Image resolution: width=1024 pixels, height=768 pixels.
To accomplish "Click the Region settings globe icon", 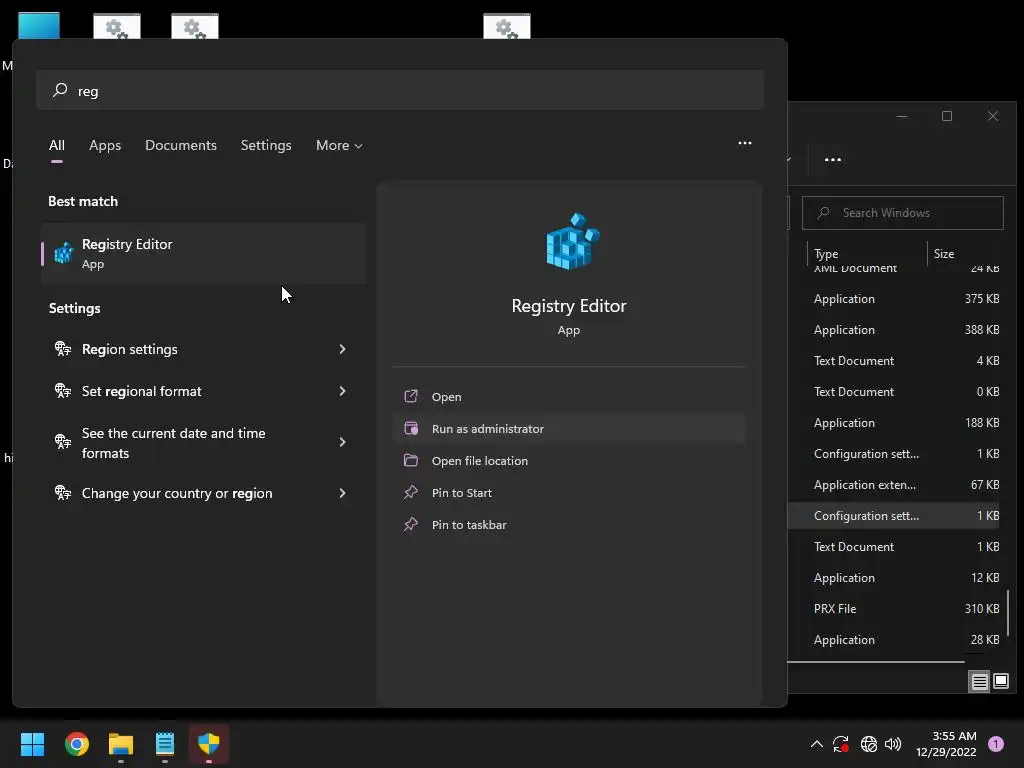I will click(x=63, y=349).
